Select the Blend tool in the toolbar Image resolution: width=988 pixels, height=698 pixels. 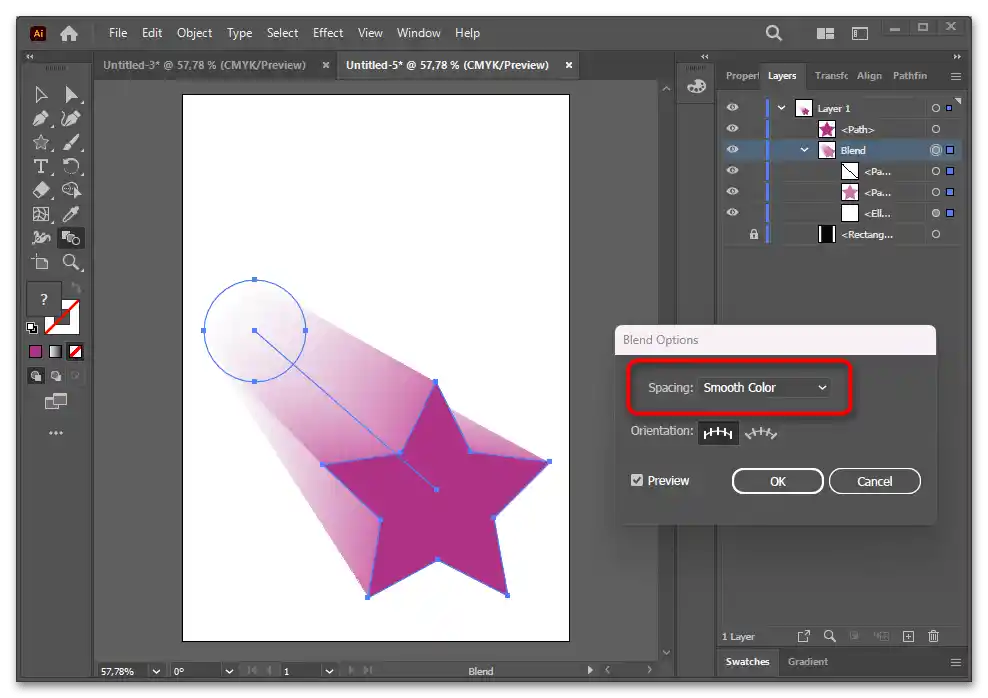click(70, 238)
